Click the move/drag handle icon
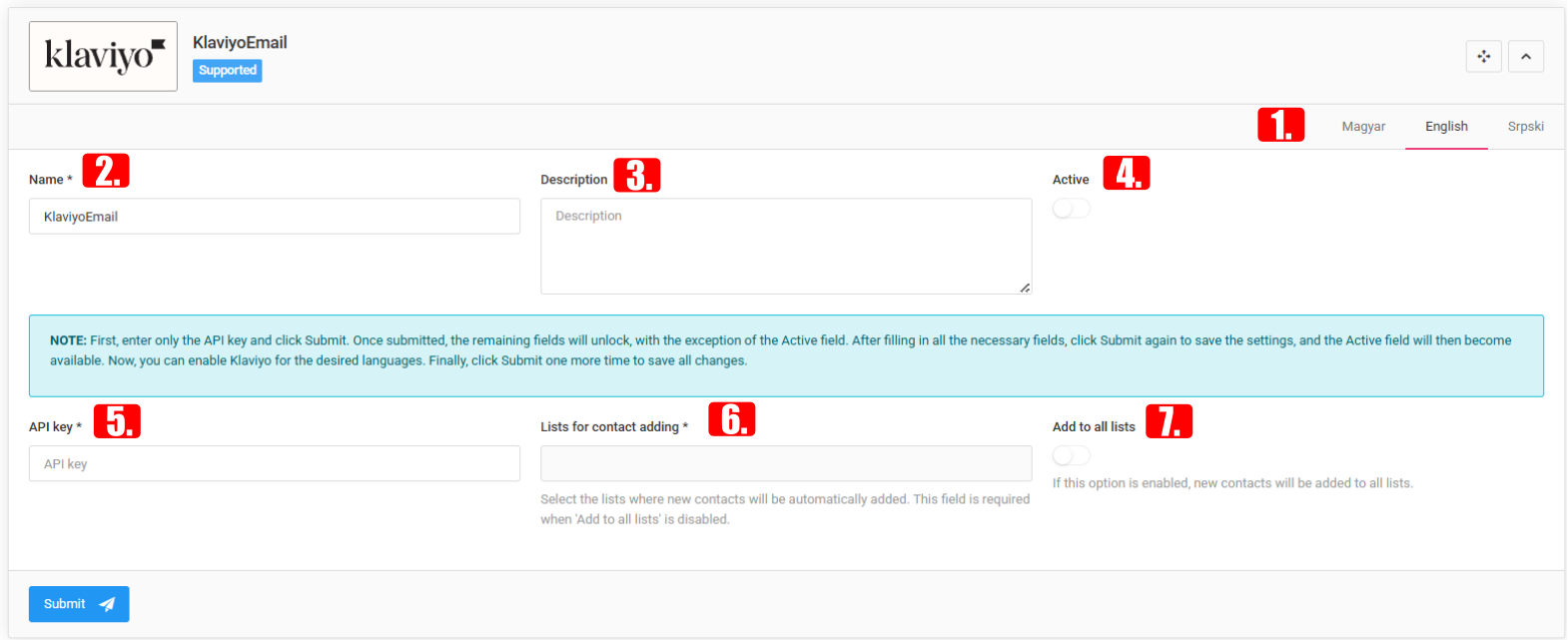The image size is (1568, 640). pyautogui.click(x=1484, y=56)
